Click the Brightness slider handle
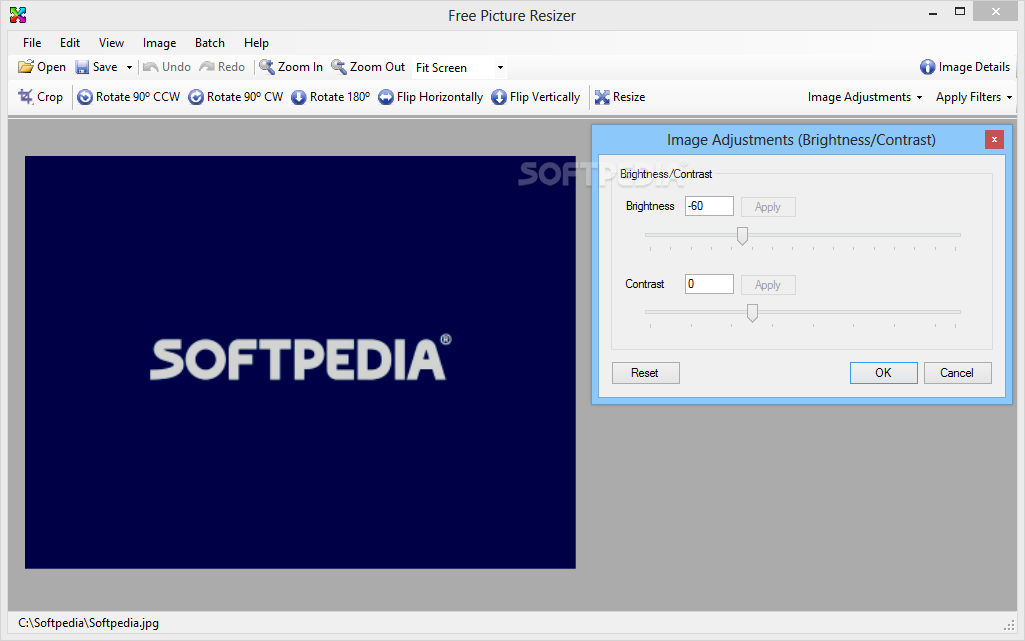 coord(742,236)
